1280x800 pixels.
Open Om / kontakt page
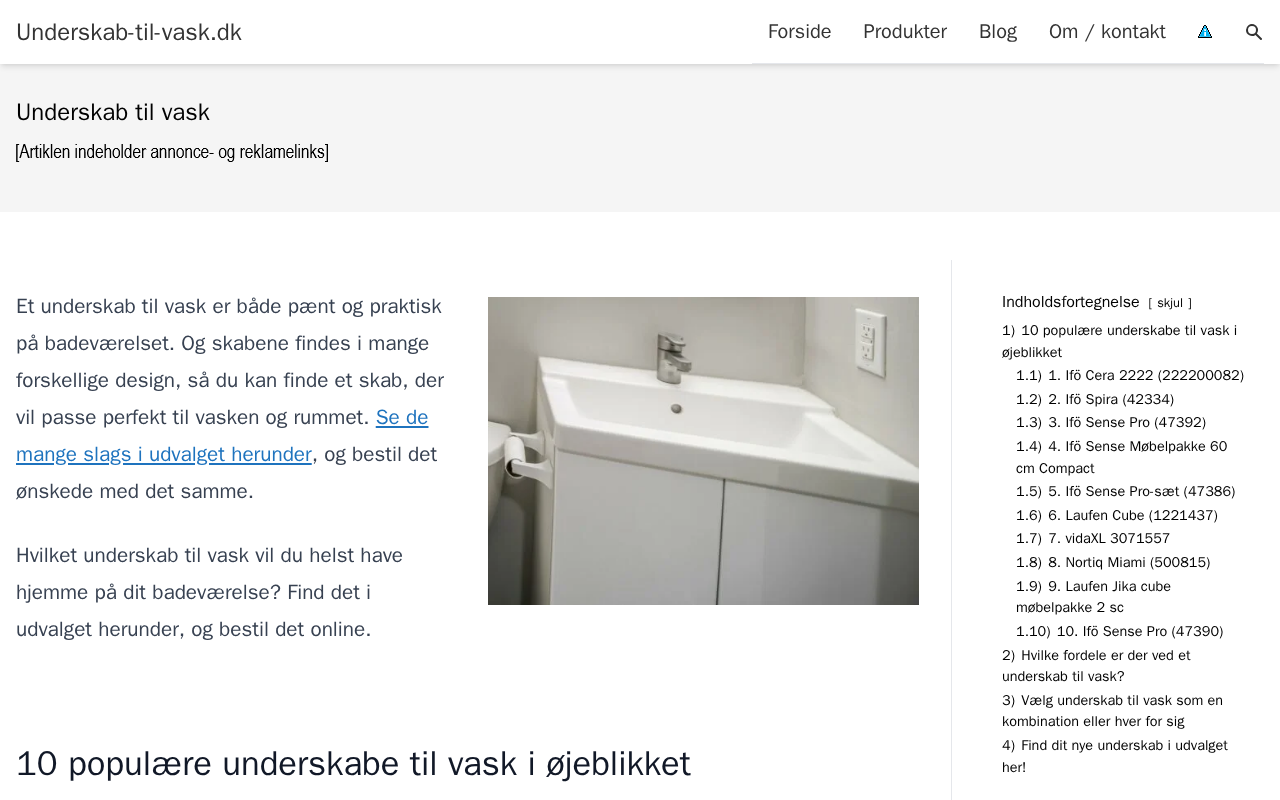point(1107,32)
